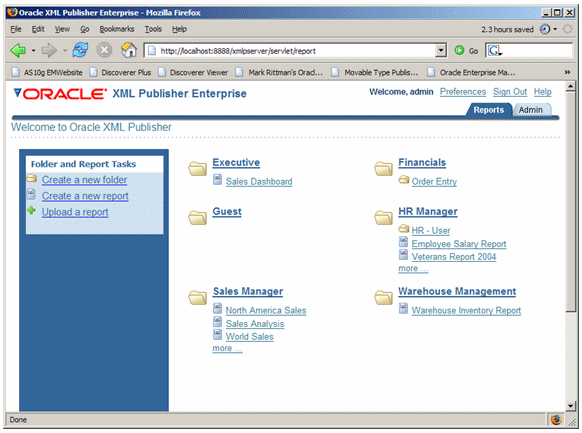
Task: Click the Sign Out link
Action: click(510, 92)
